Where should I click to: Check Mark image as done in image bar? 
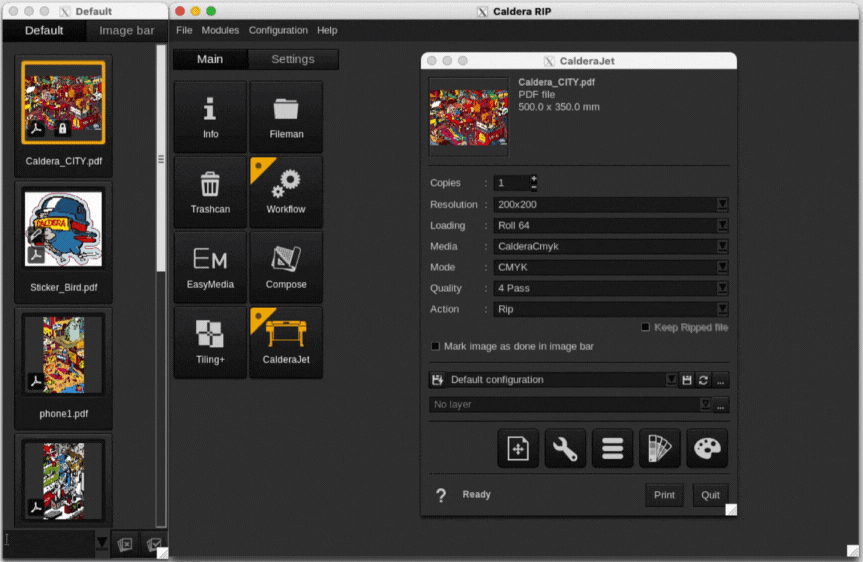(x=435, y=346)
